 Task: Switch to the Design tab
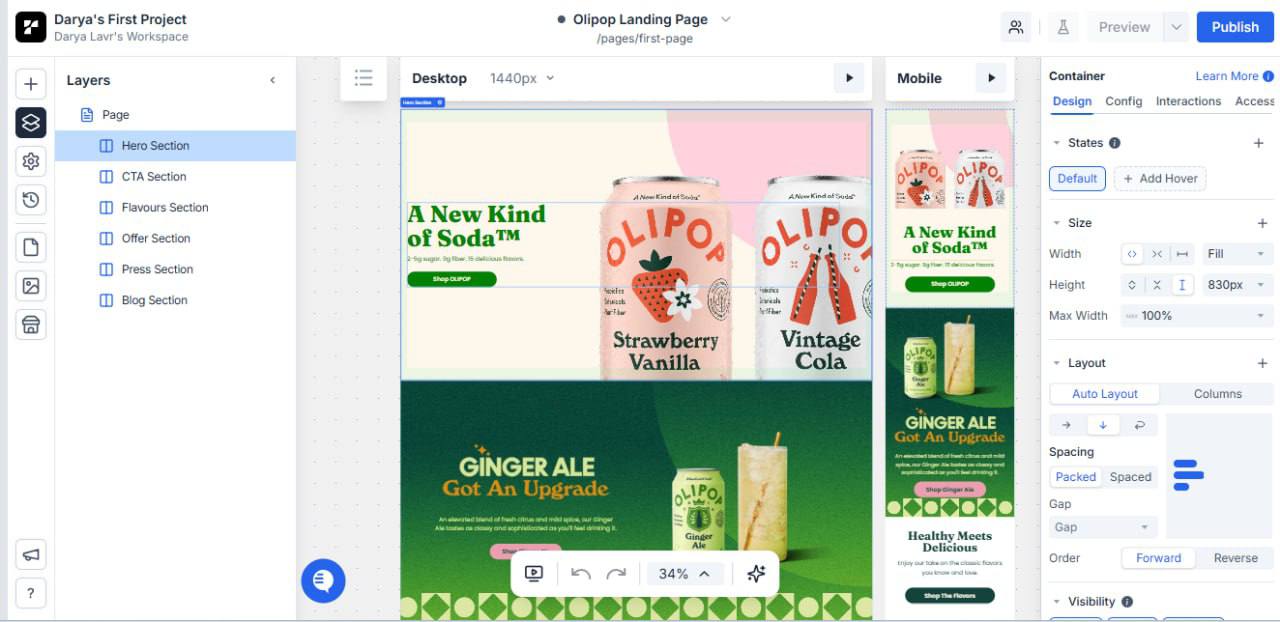pos(1072,101)
